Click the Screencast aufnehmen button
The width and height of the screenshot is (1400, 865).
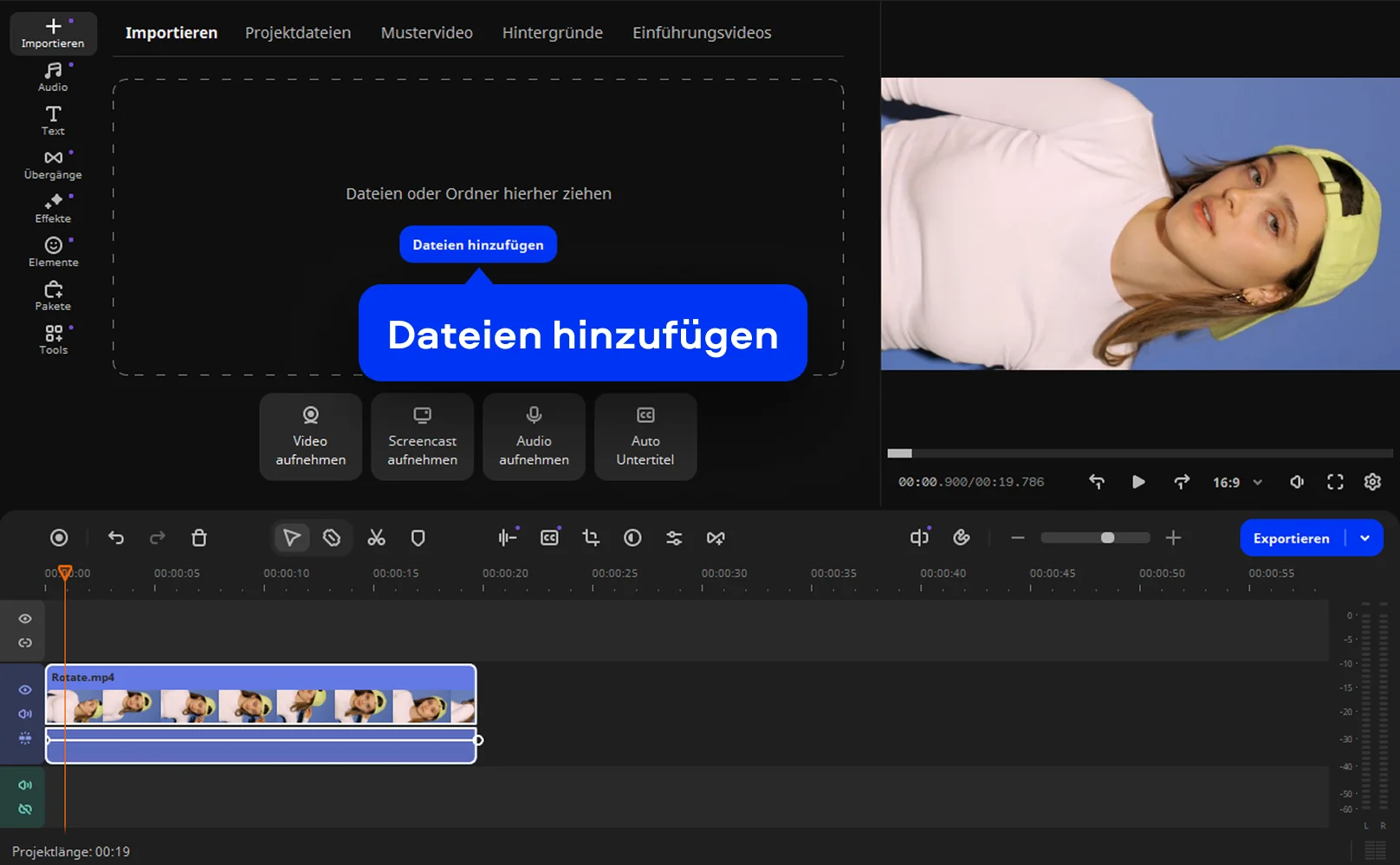(x=422, y=437)
